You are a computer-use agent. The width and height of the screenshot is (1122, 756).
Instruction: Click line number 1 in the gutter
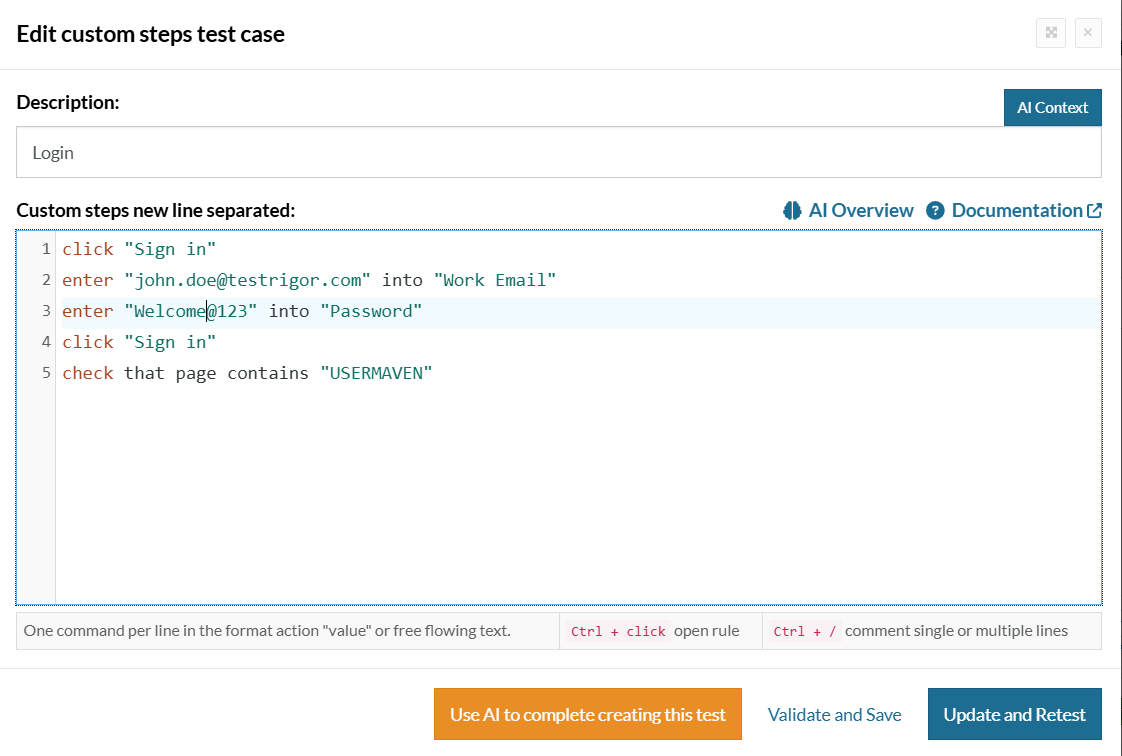(46, 249)
